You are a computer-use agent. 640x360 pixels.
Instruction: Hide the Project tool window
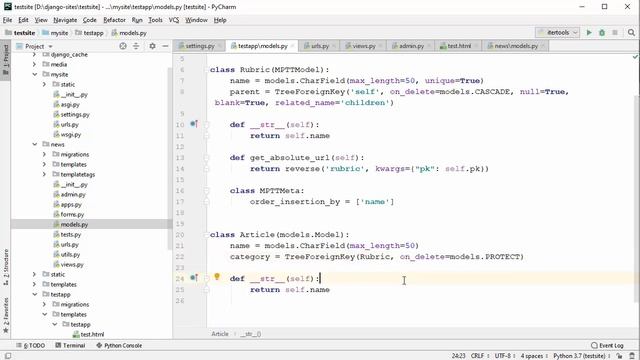165,46
